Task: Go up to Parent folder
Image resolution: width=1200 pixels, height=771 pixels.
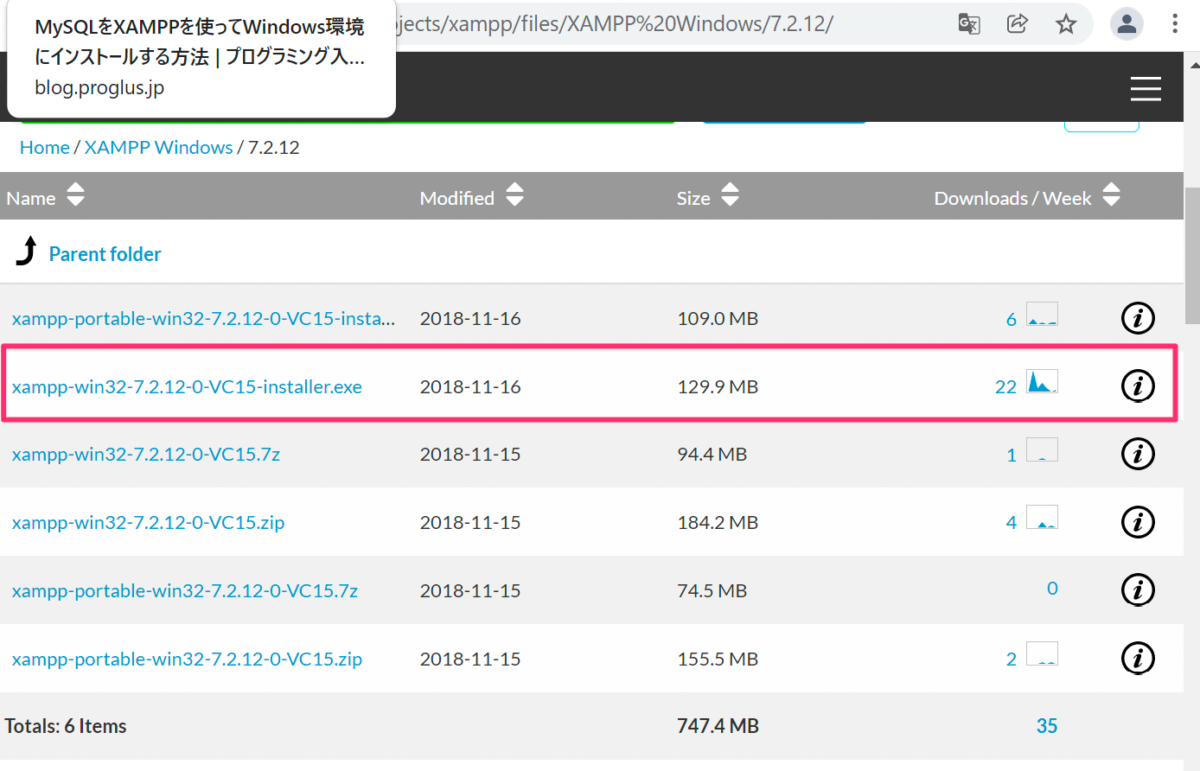Action: (104, 254)
